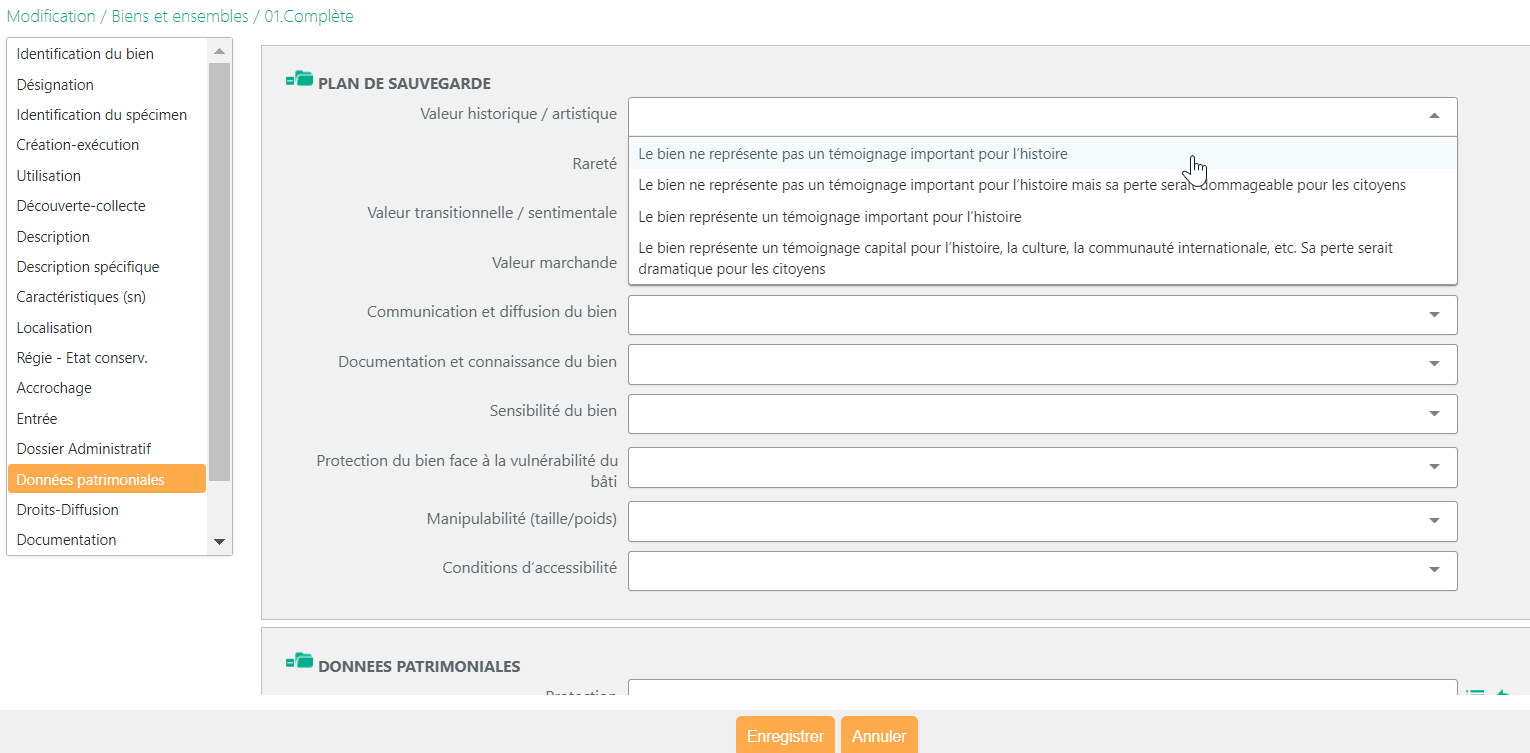Open the Droits-Diffusion section

pos(67,510)
